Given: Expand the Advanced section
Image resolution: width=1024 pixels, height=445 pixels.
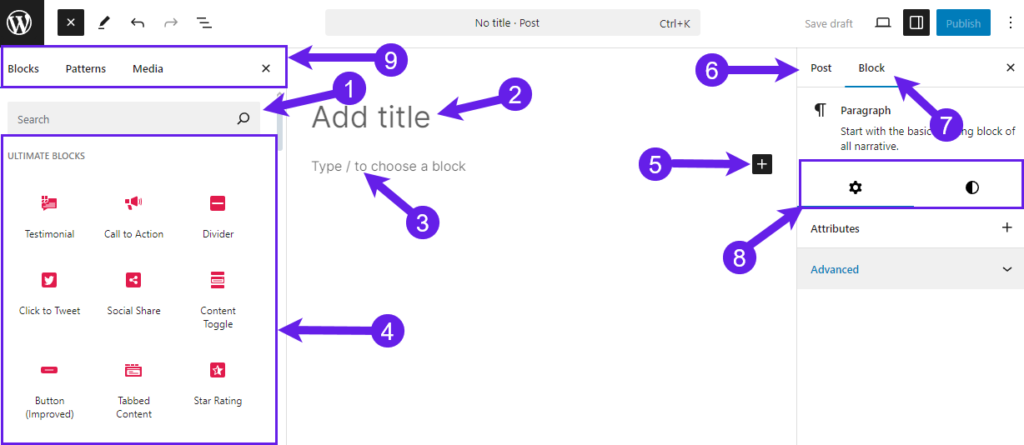Looking at the screenshot, I should click(910, 269).
